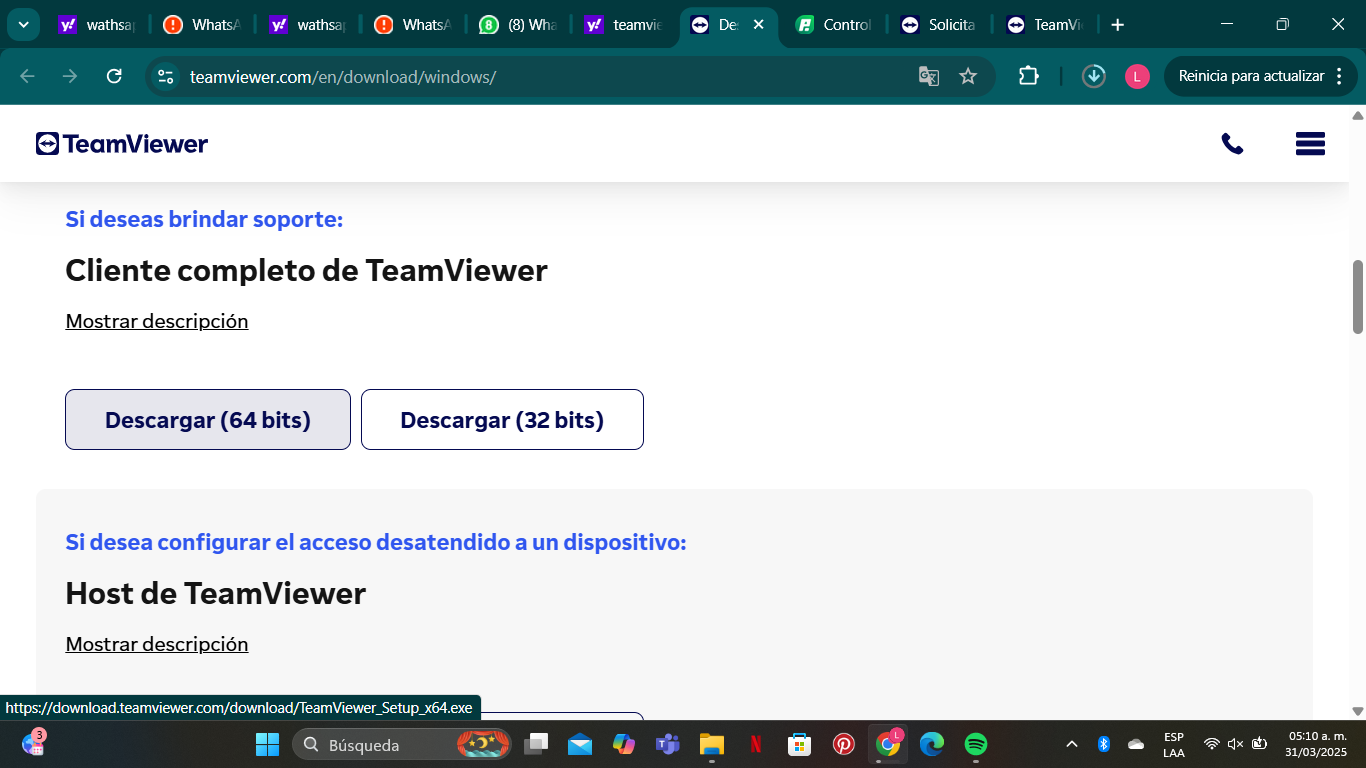Open the Chrome profile avatar L
The width and height of the screenshot is (1366, 768).
[1137, 76]
